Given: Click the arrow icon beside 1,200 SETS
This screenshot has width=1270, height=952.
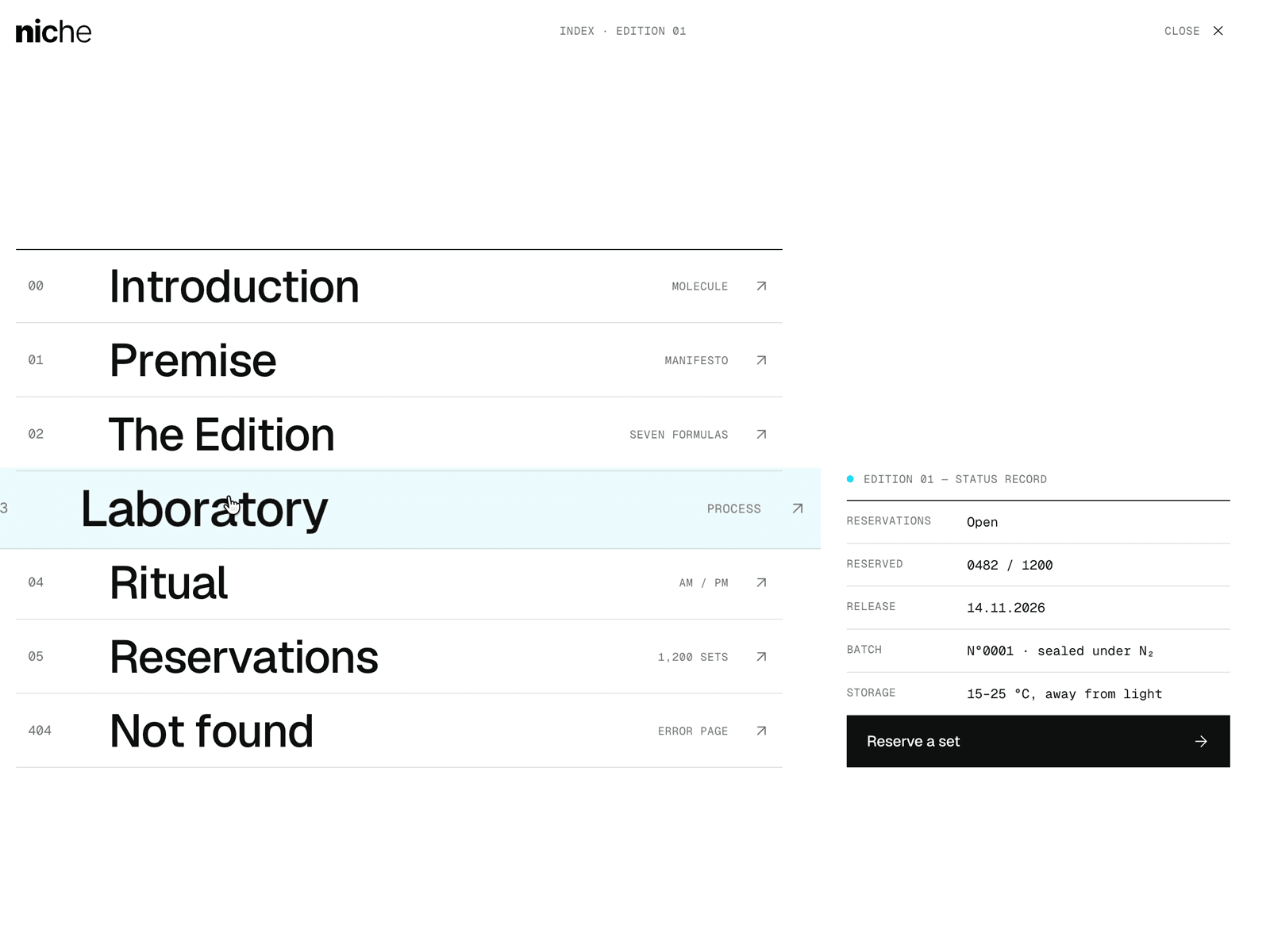Looking at the screenshot, I should (761, 657).
